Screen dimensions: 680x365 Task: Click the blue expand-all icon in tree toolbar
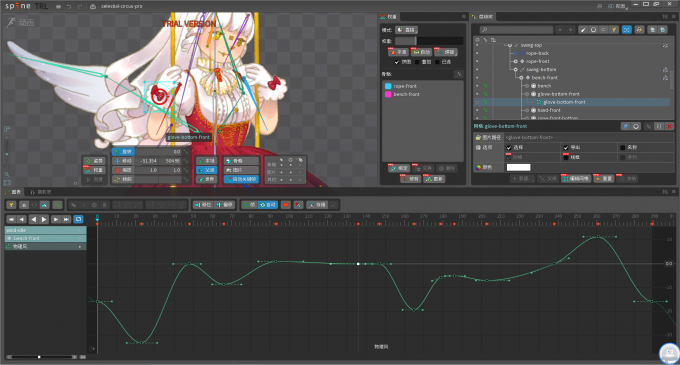tap(626, 29)
